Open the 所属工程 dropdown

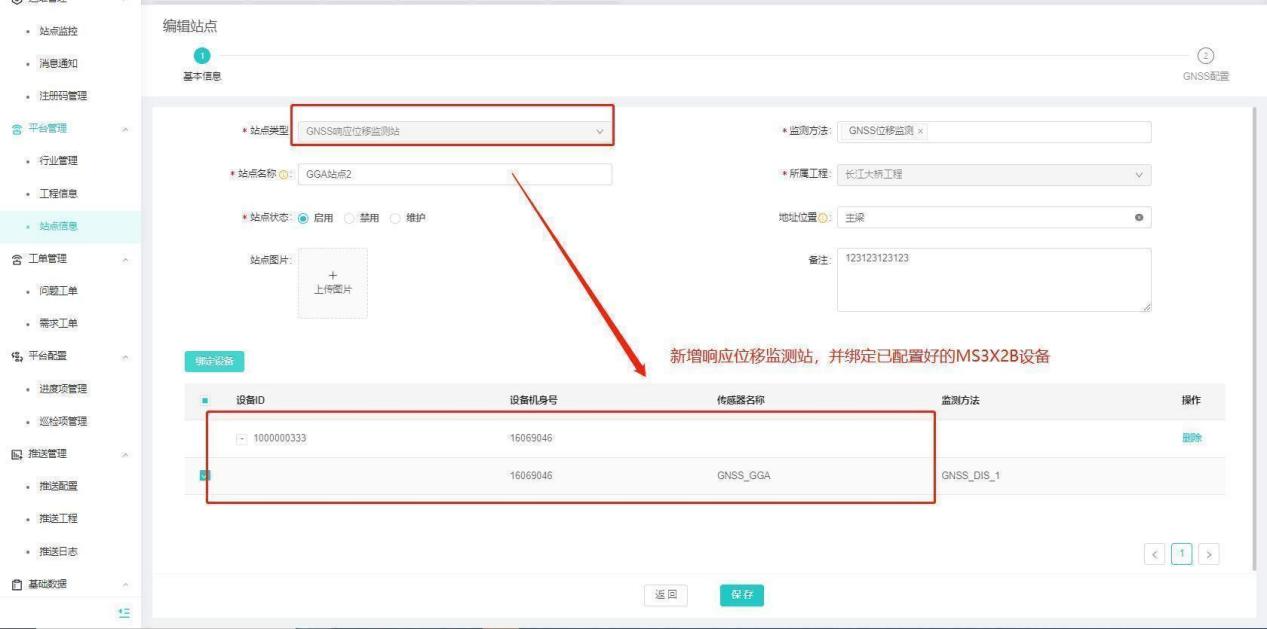(993, 174)
